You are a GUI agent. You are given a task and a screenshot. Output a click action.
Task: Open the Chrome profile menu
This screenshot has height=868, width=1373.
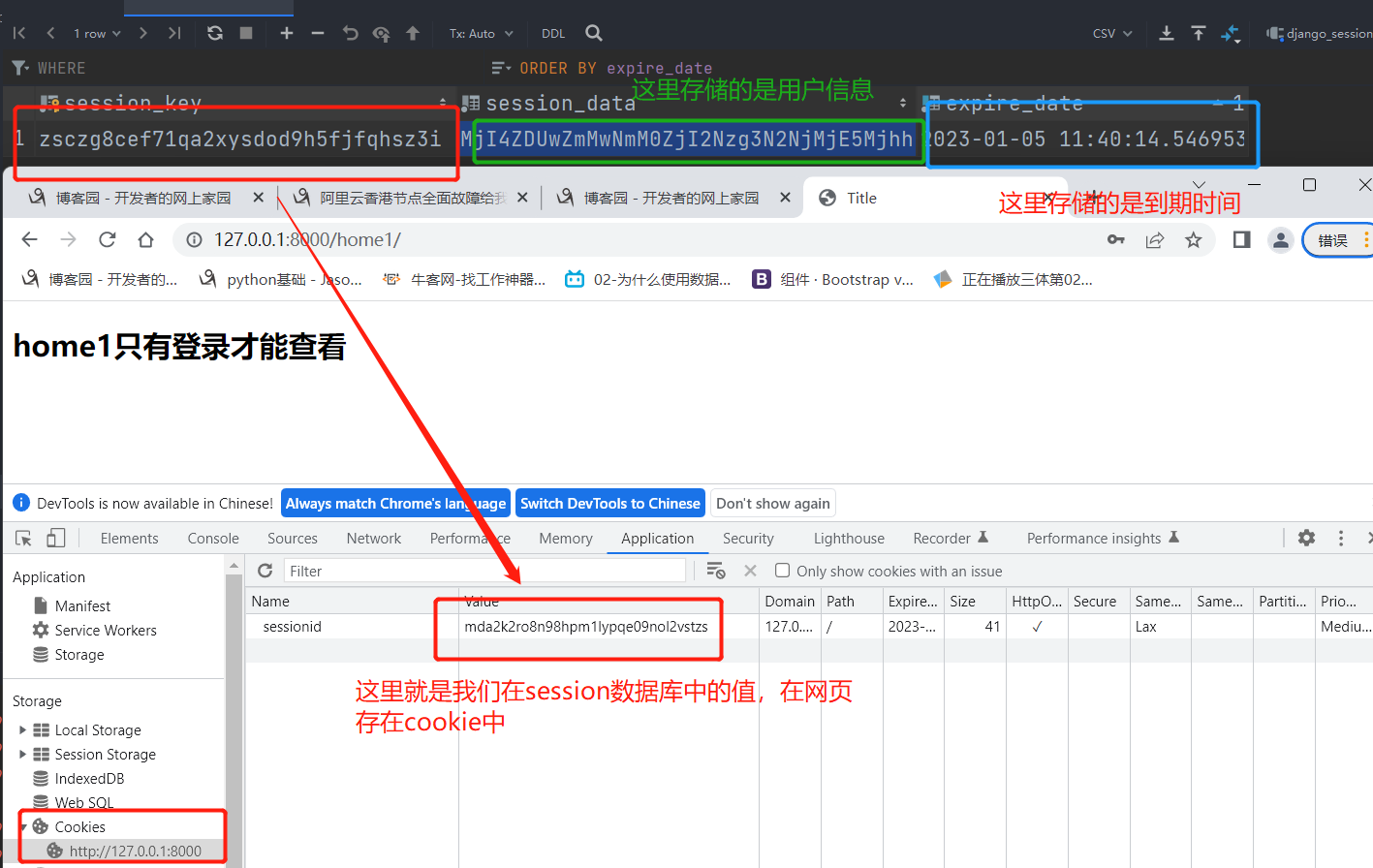tap(1281, 240)
